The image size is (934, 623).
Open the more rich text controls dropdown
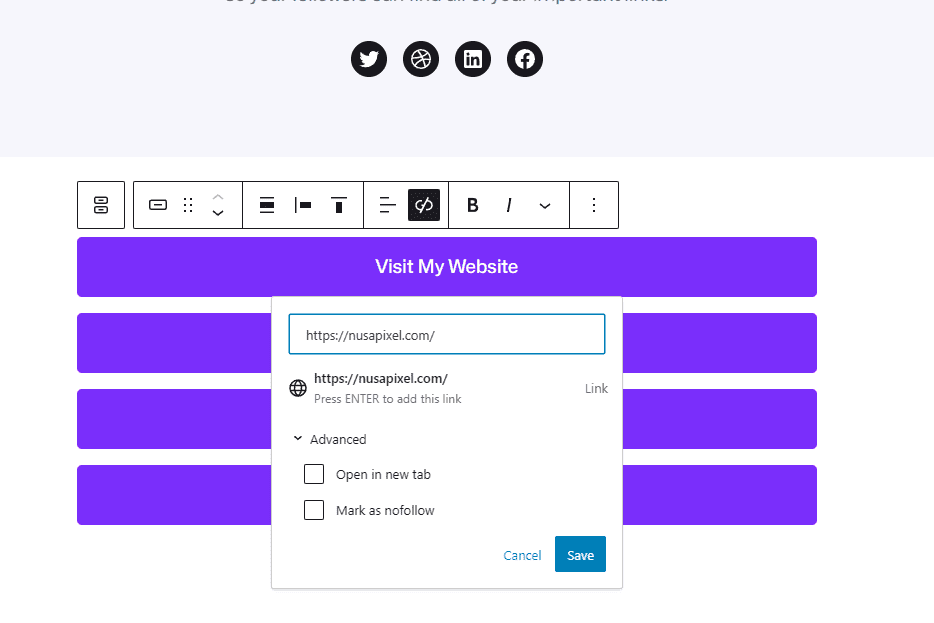[x=545, y=205]
